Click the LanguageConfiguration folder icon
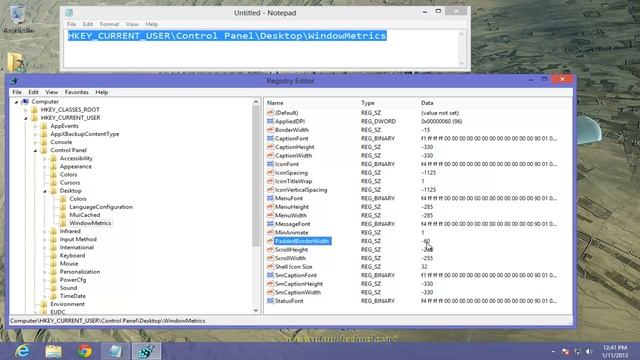Image resolution: width=640 pixels, height=360 pixels. click(63, 207)
